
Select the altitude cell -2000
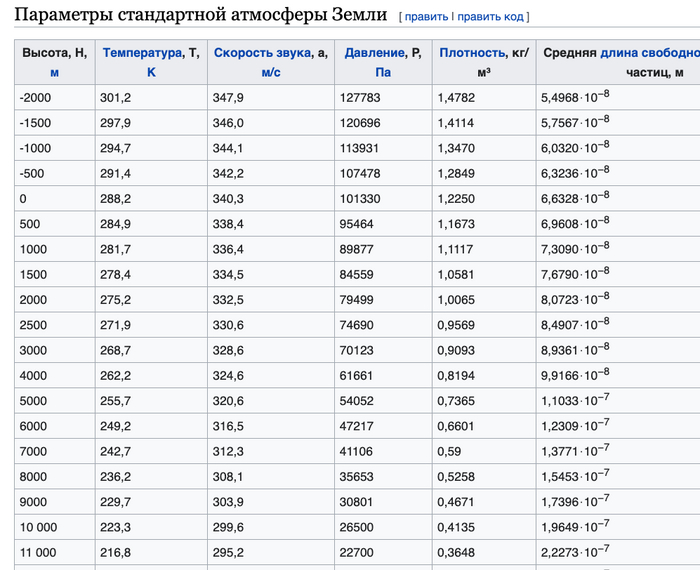[x=37, y=97]
